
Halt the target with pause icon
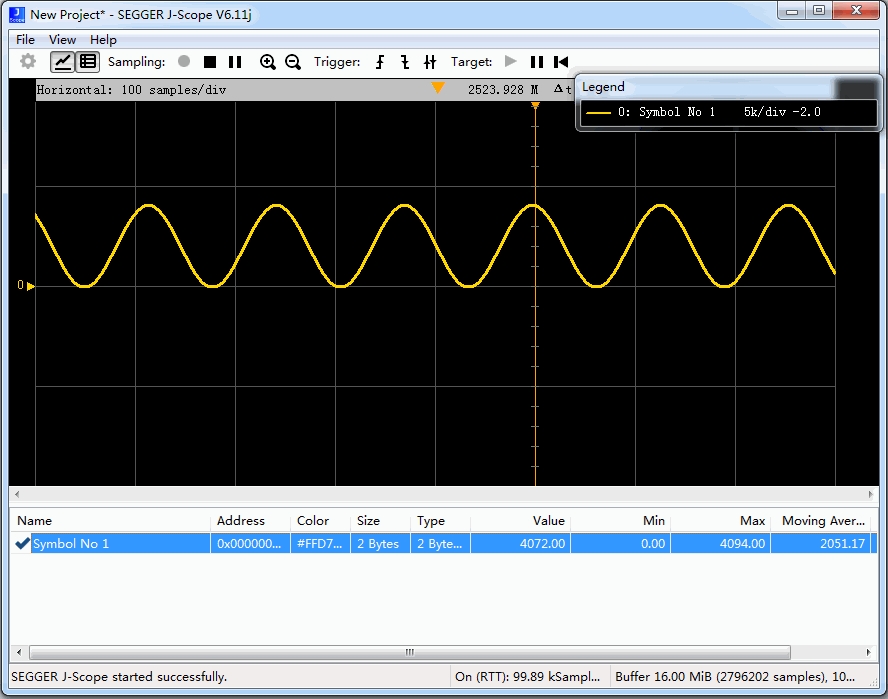(537, 62)
